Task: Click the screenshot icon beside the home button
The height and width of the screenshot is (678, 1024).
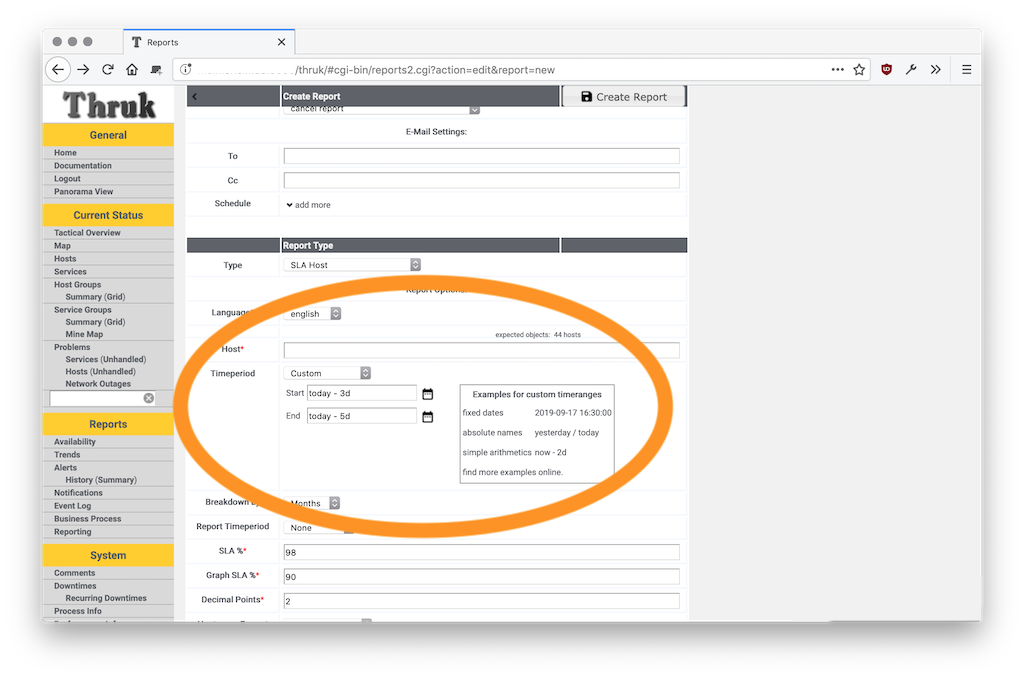Action: 156,70
